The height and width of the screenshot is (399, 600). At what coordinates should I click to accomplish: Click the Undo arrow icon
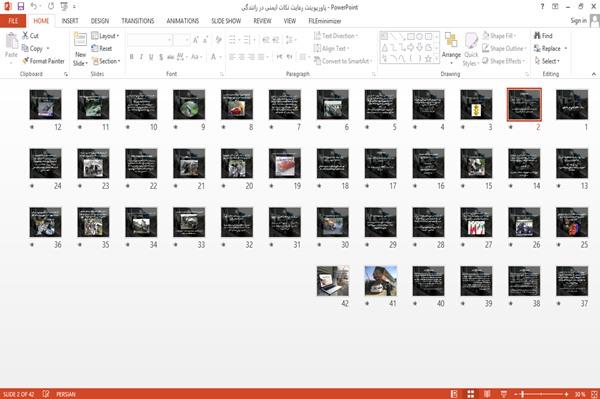tap(34, 7)
